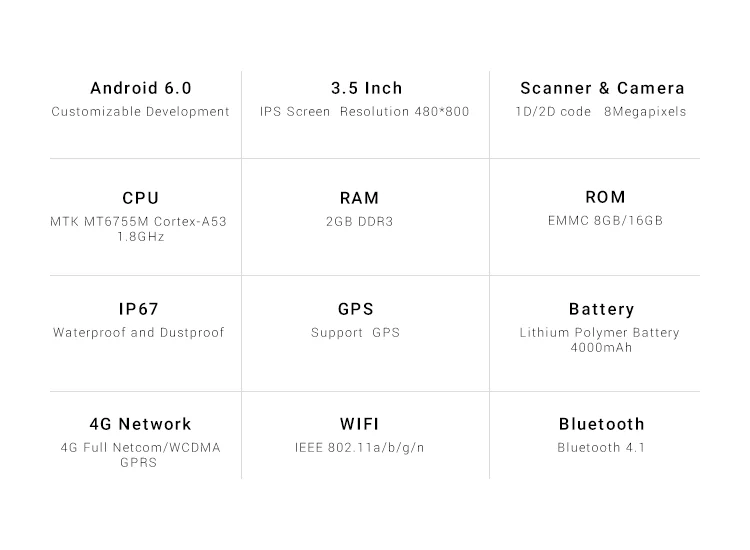Click the 4G Network heading

[x=140, y=424]
